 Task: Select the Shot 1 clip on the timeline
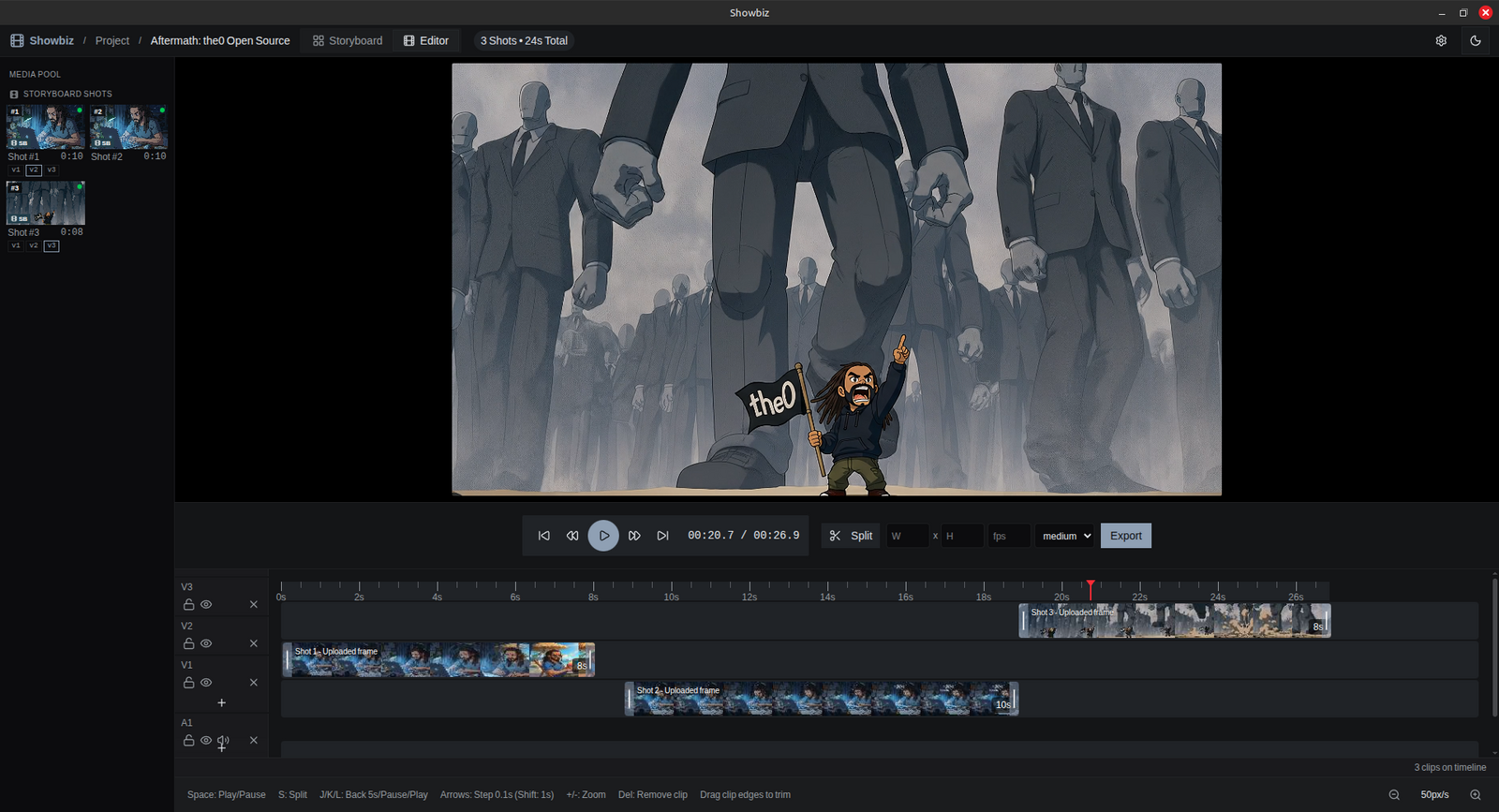438,659
